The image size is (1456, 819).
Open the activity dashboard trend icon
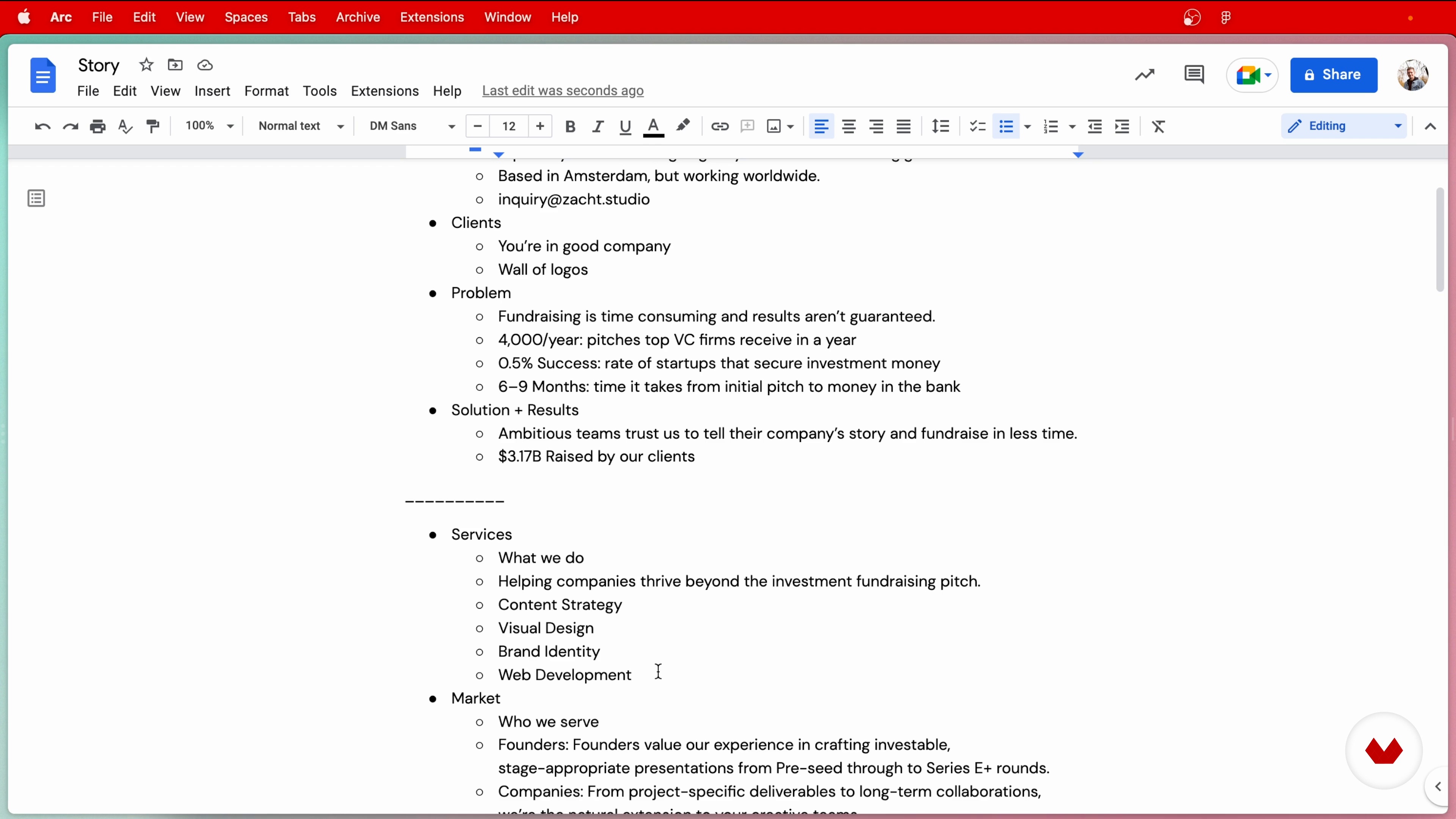click(1145, 75)
